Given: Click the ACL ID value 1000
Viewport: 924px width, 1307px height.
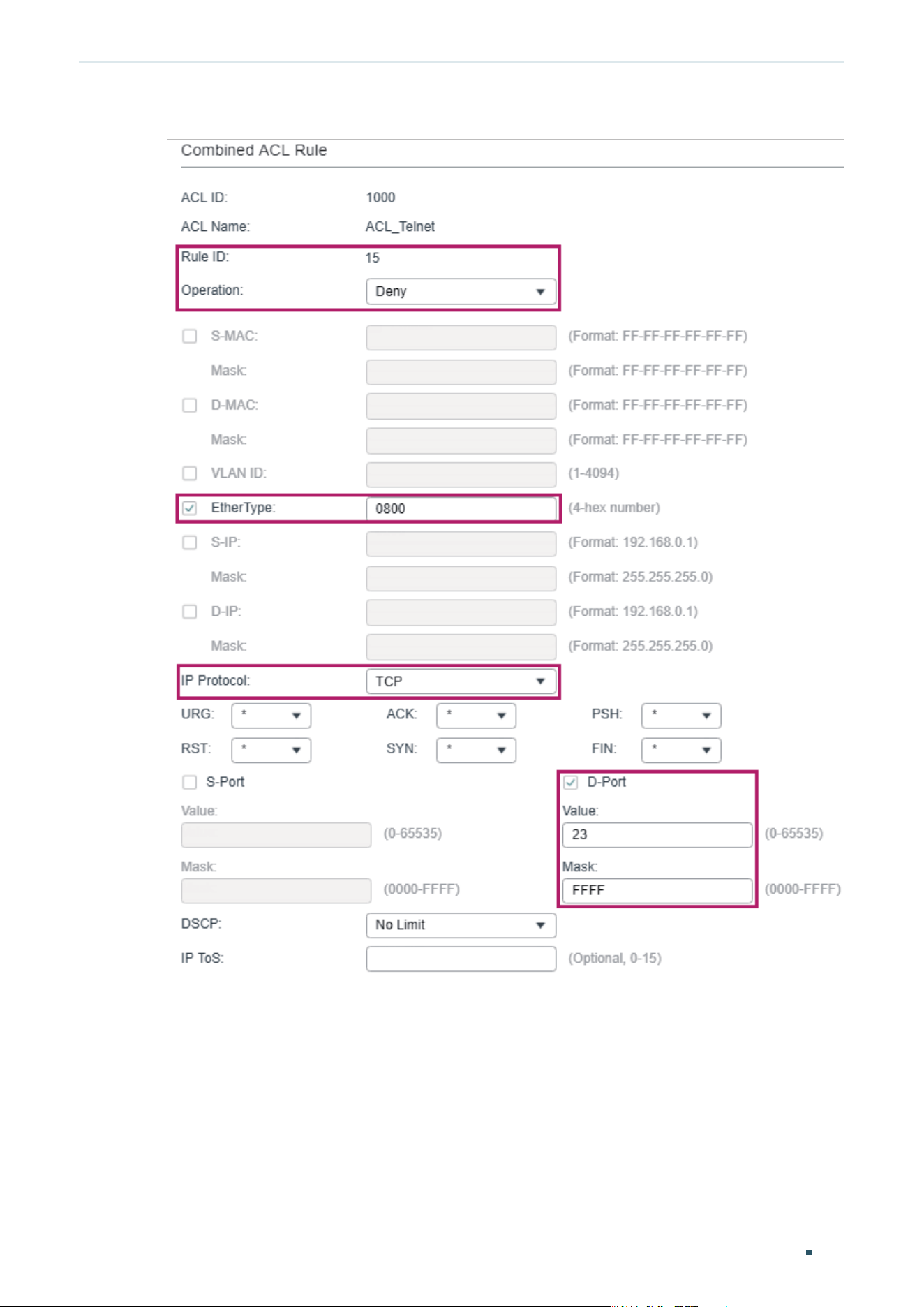Looking at the screenshot, I should tap(380, 198).
